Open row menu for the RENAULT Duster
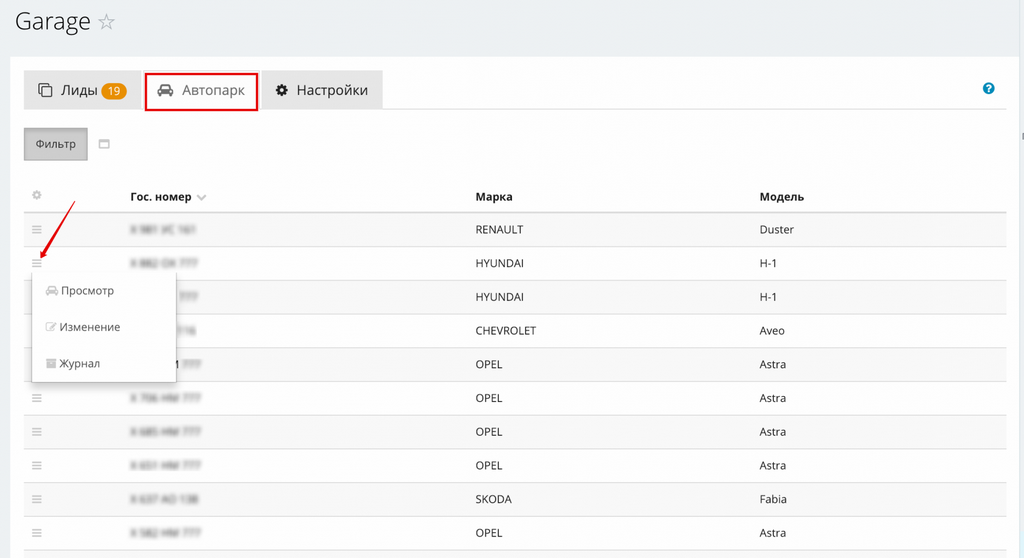 tap(37, 229)
